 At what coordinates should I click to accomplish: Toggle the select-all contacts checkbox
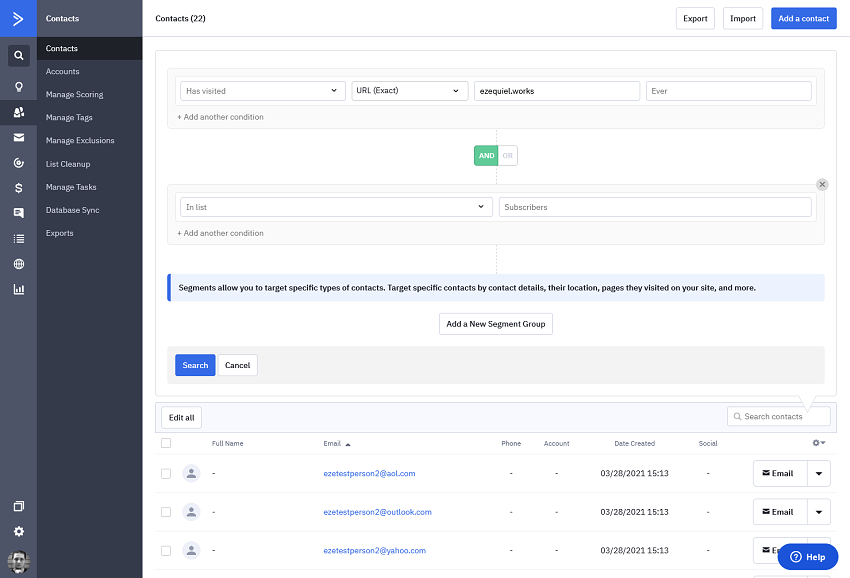pos(166,443)
